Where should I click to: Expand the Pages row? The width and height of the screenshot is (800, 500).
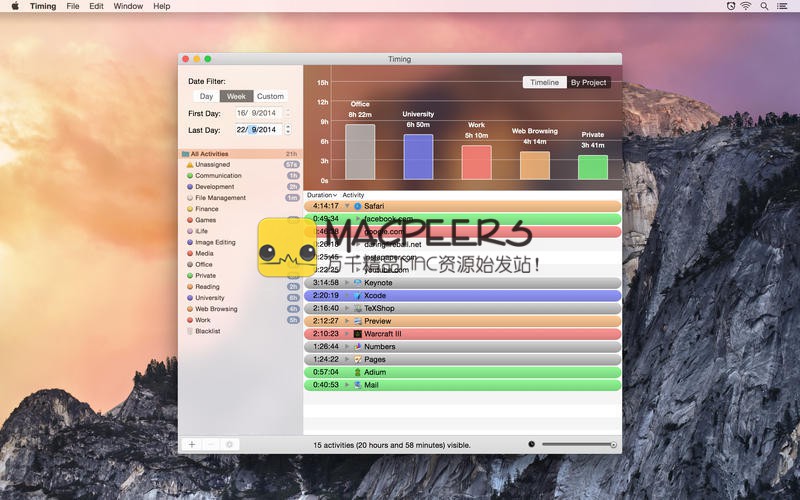(x=347, y=359)
